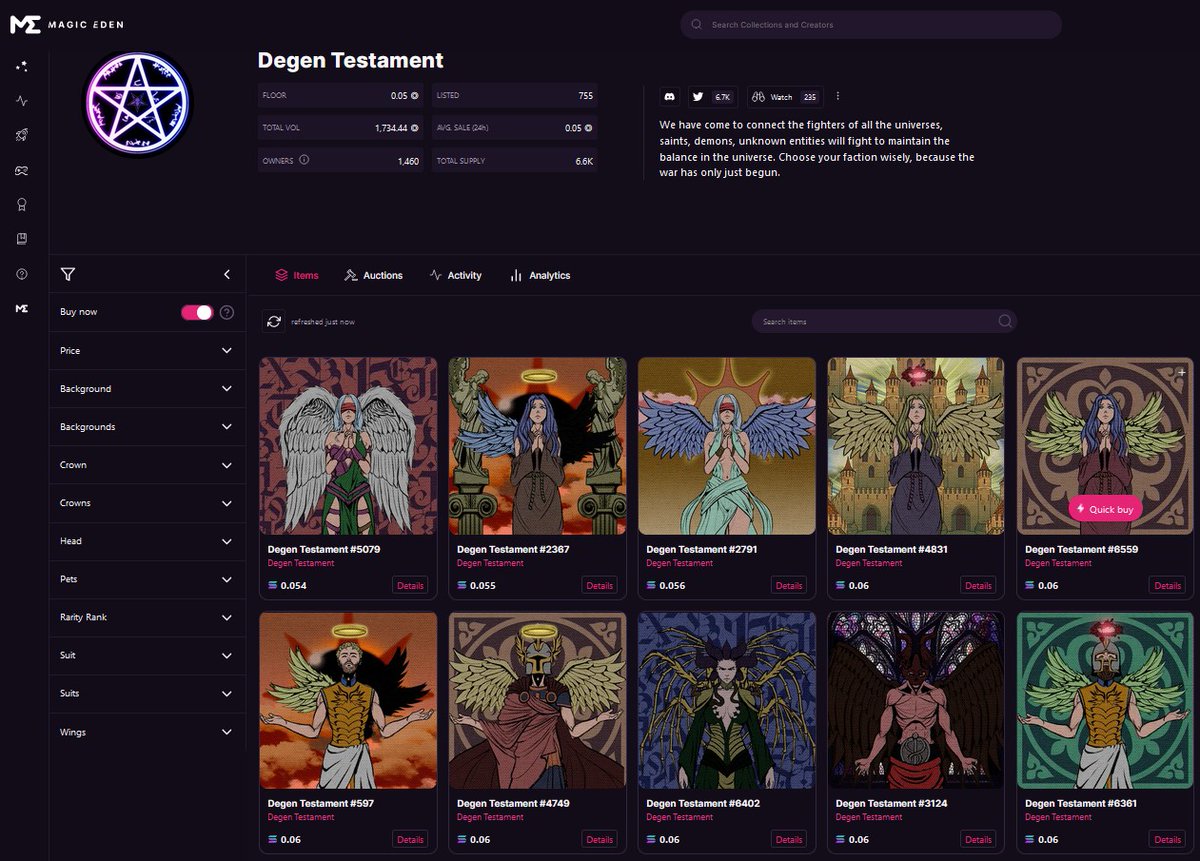Click the plus icon on Degen Testament #6559
Image resolution: width=1200 pixels, height=861 pixels.
(x=1182, y=371)
